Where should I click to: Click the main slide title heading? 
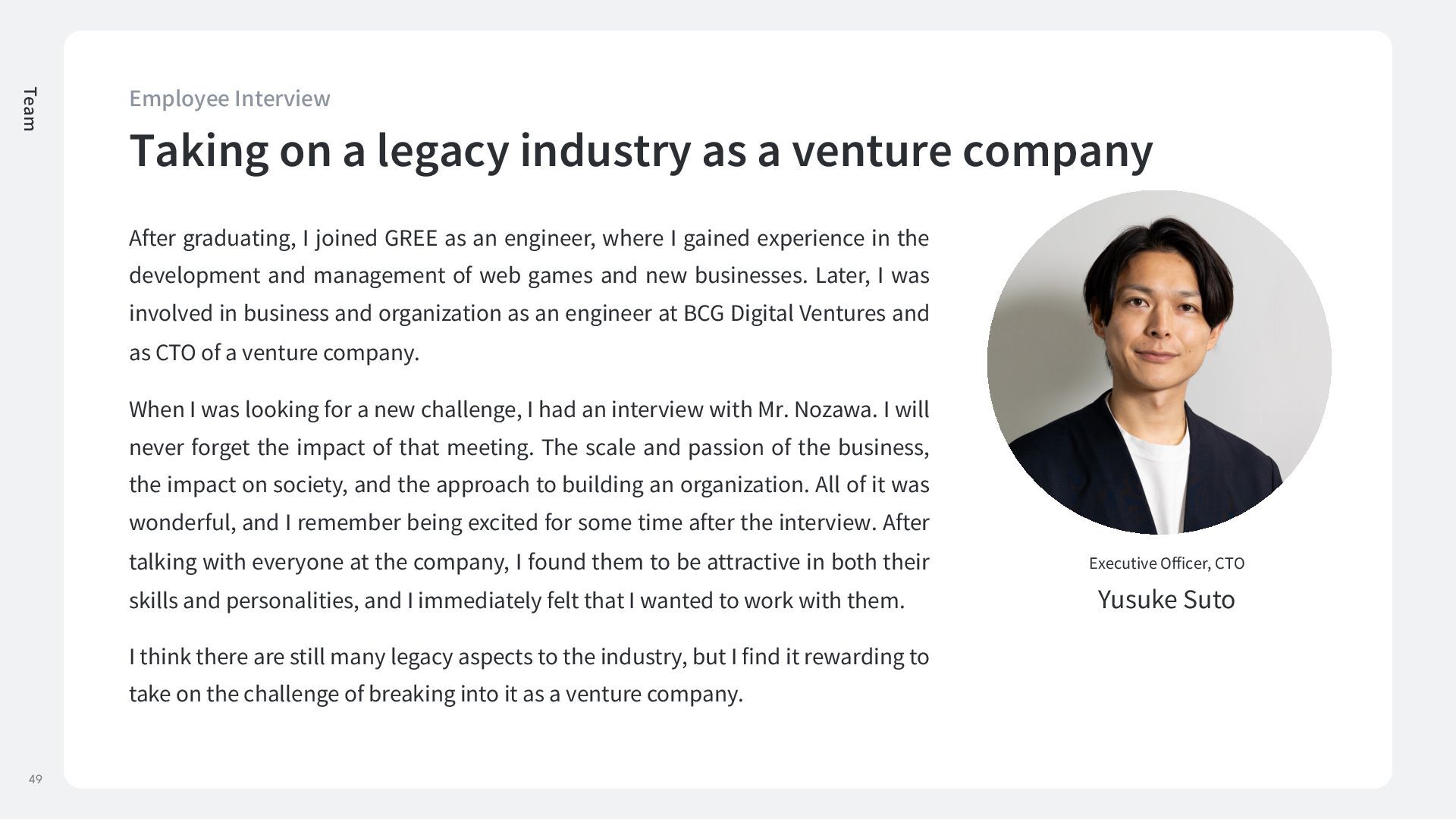(x=640, y=150)
